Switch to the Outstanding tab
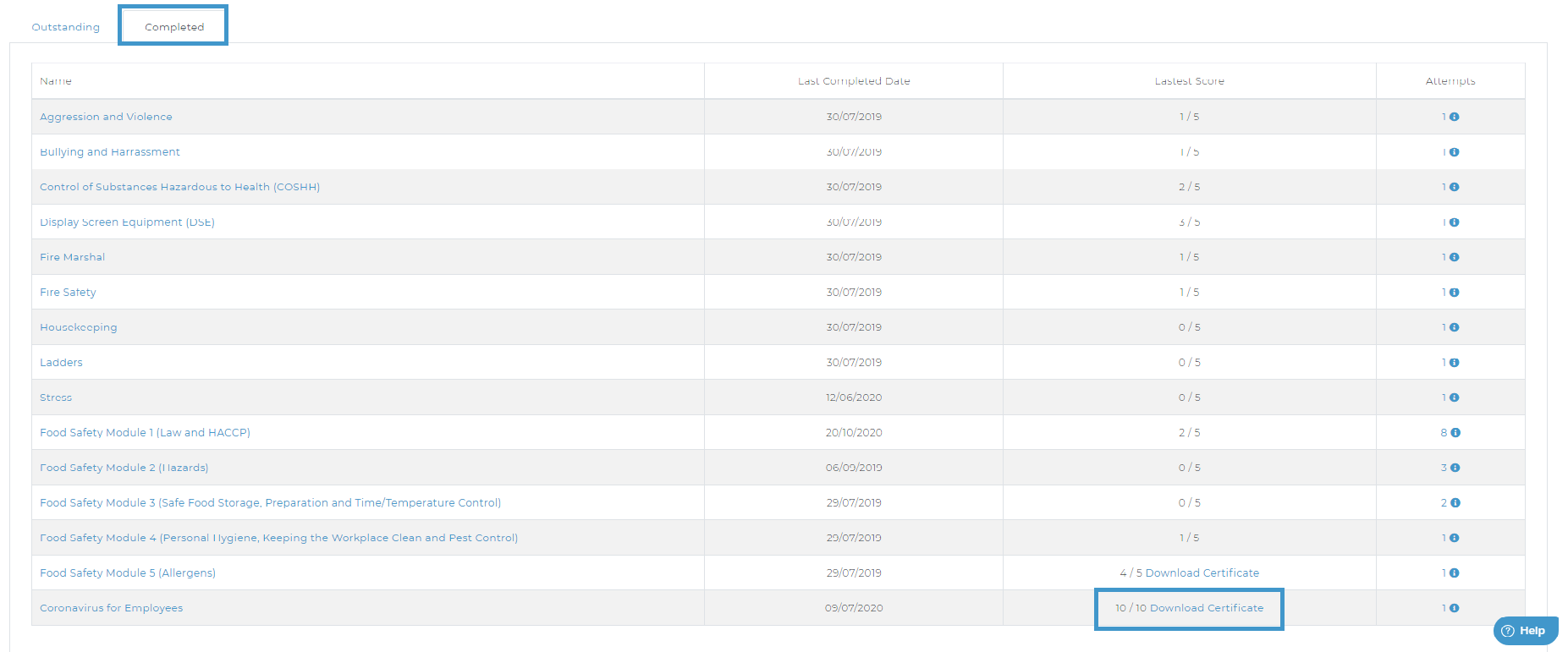Image resolution: width=1568 pixels, height=652 pixels. 66,27
